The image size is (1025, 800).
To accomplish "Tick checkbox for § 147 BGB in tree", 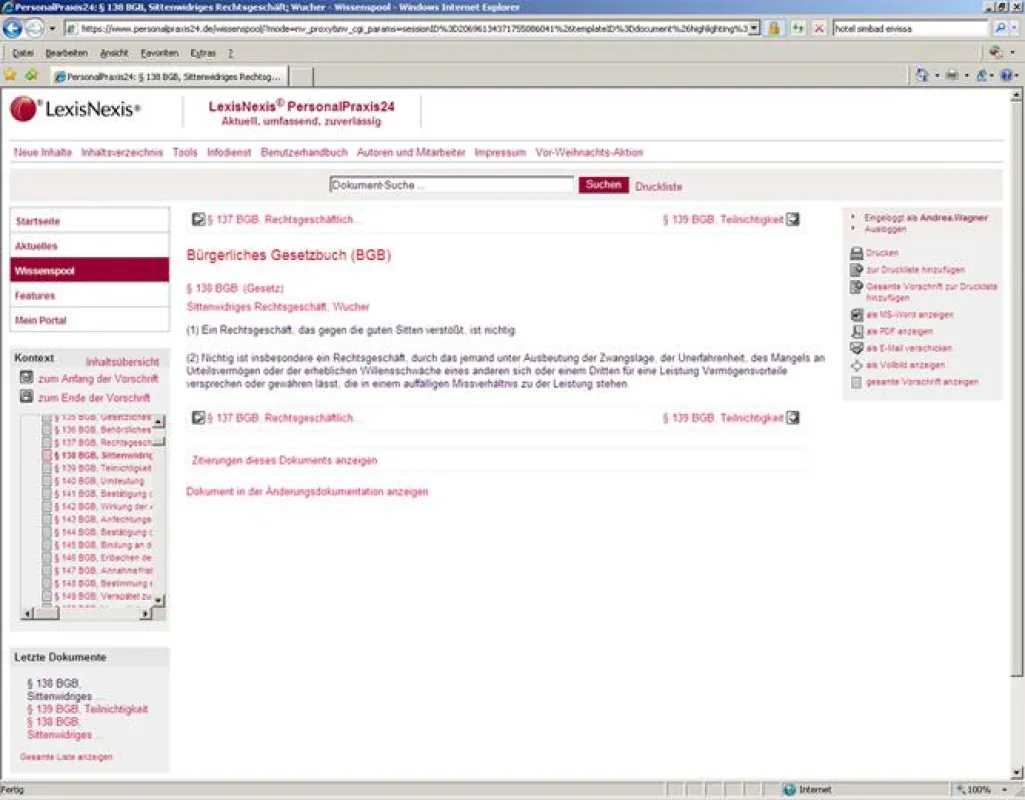I will coord(46,571).
